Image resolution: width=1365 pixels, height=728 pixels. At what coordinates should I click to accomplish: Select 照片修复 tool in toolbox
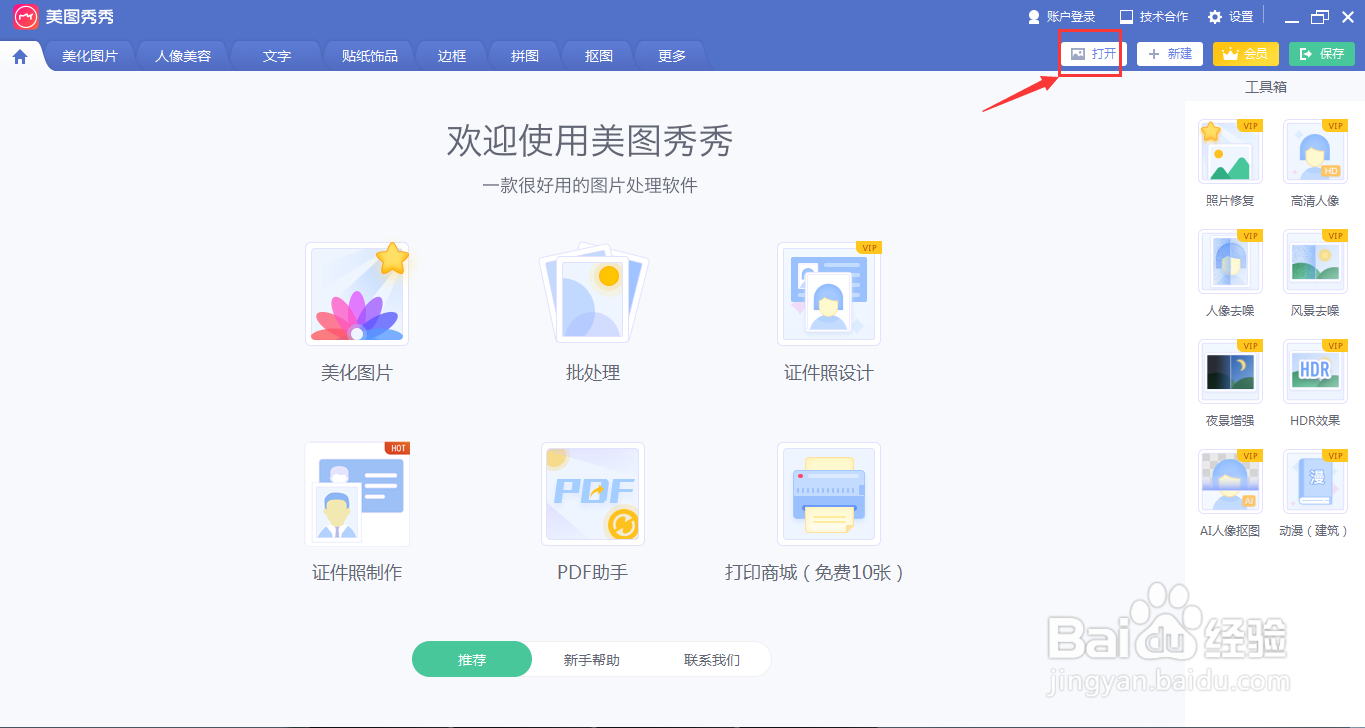pyautogui.click(x=1230, y=152)
